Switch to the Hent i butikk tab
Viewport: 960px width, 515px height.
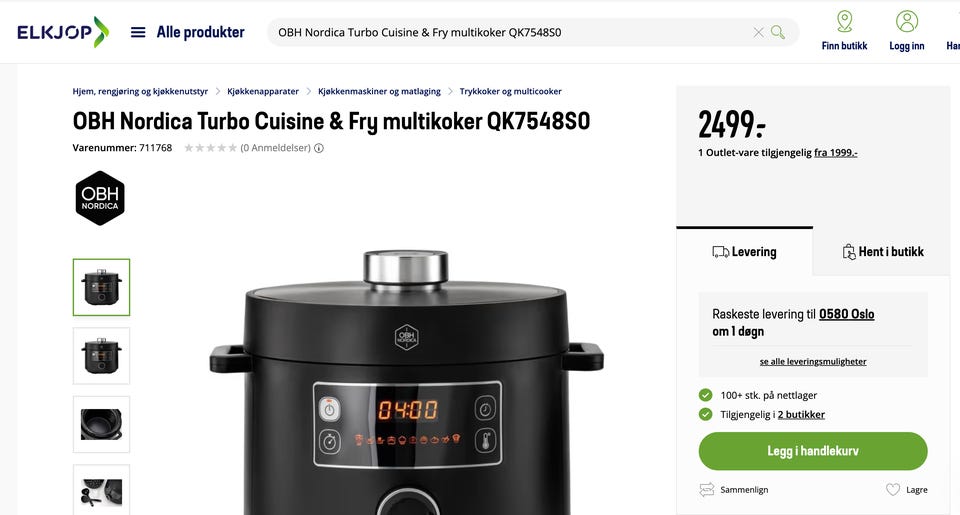(882, 252)
